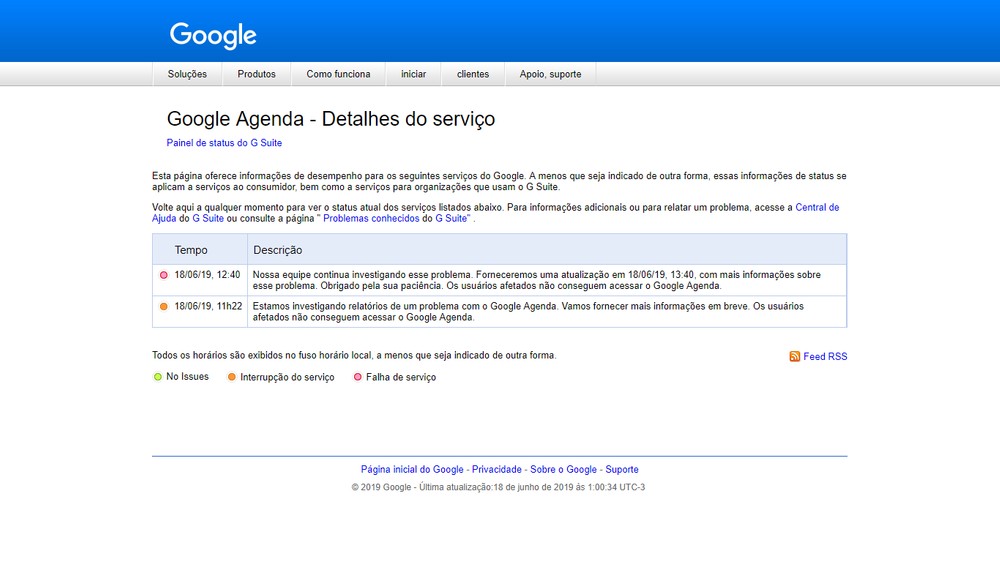Click the RSS feed orange icon
This screenshot has height=562, width=1000.
point(795,357)
